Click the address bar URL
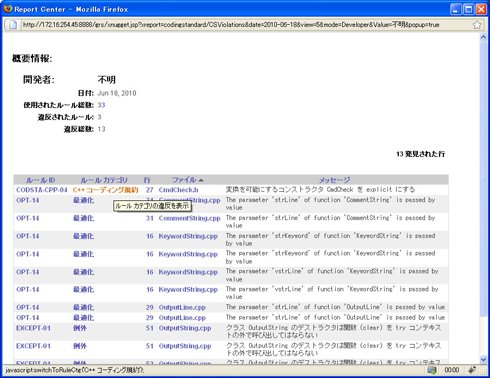The width and height of the screenshot is (490, 378). point(231,25)
